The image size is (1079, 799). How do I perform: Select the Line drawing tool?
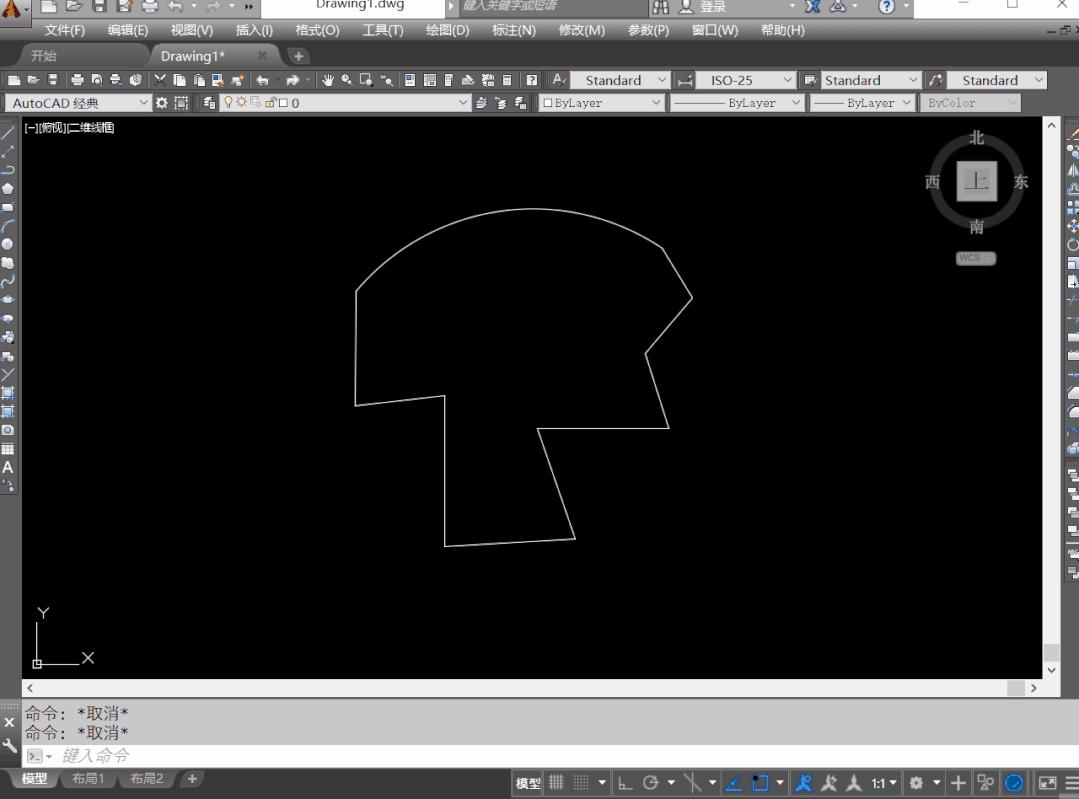(x=8, y=133)
